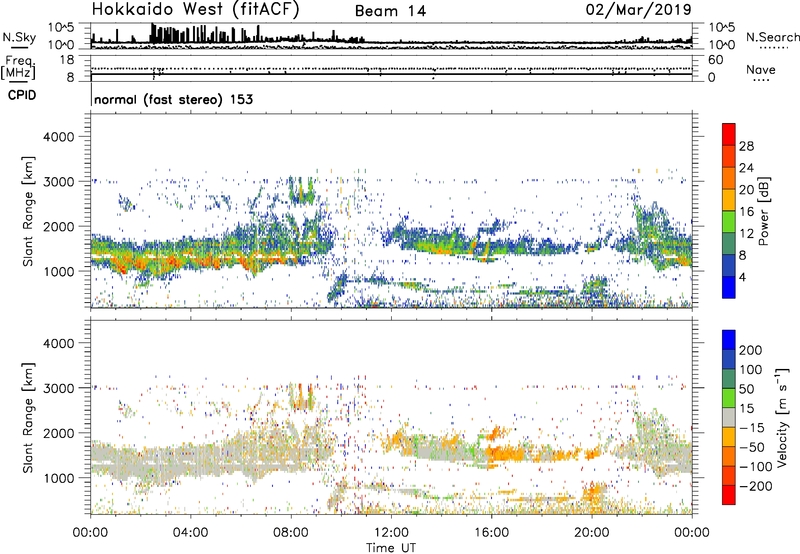This screenshot has height=554, width=800.
Task: Click the 'N.Search' legend label
Action: pos(772,37)
